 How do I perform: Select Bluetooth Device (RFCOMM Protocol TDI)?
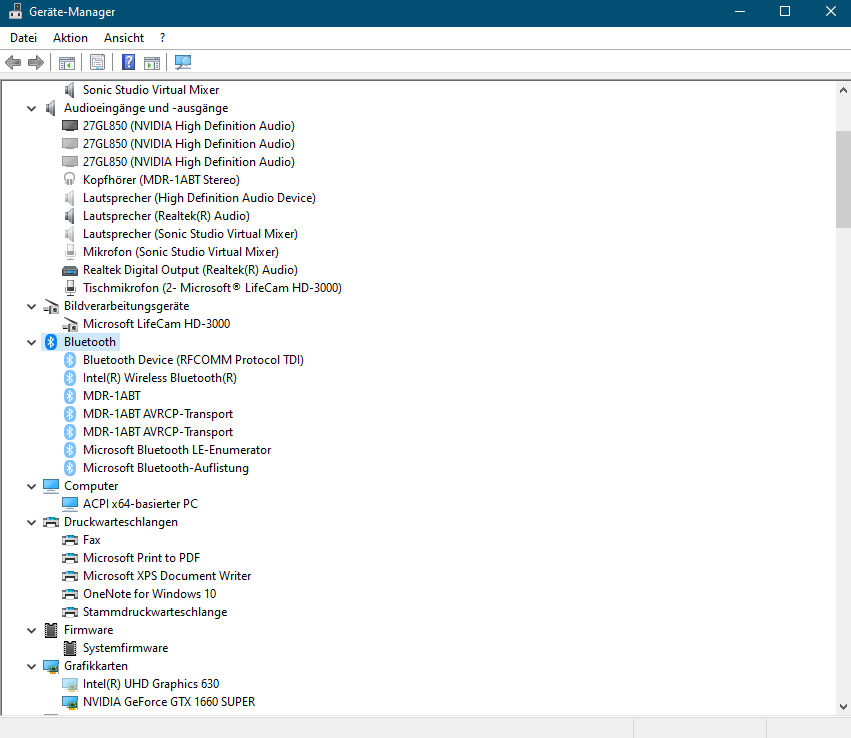(x=193, y=360)
